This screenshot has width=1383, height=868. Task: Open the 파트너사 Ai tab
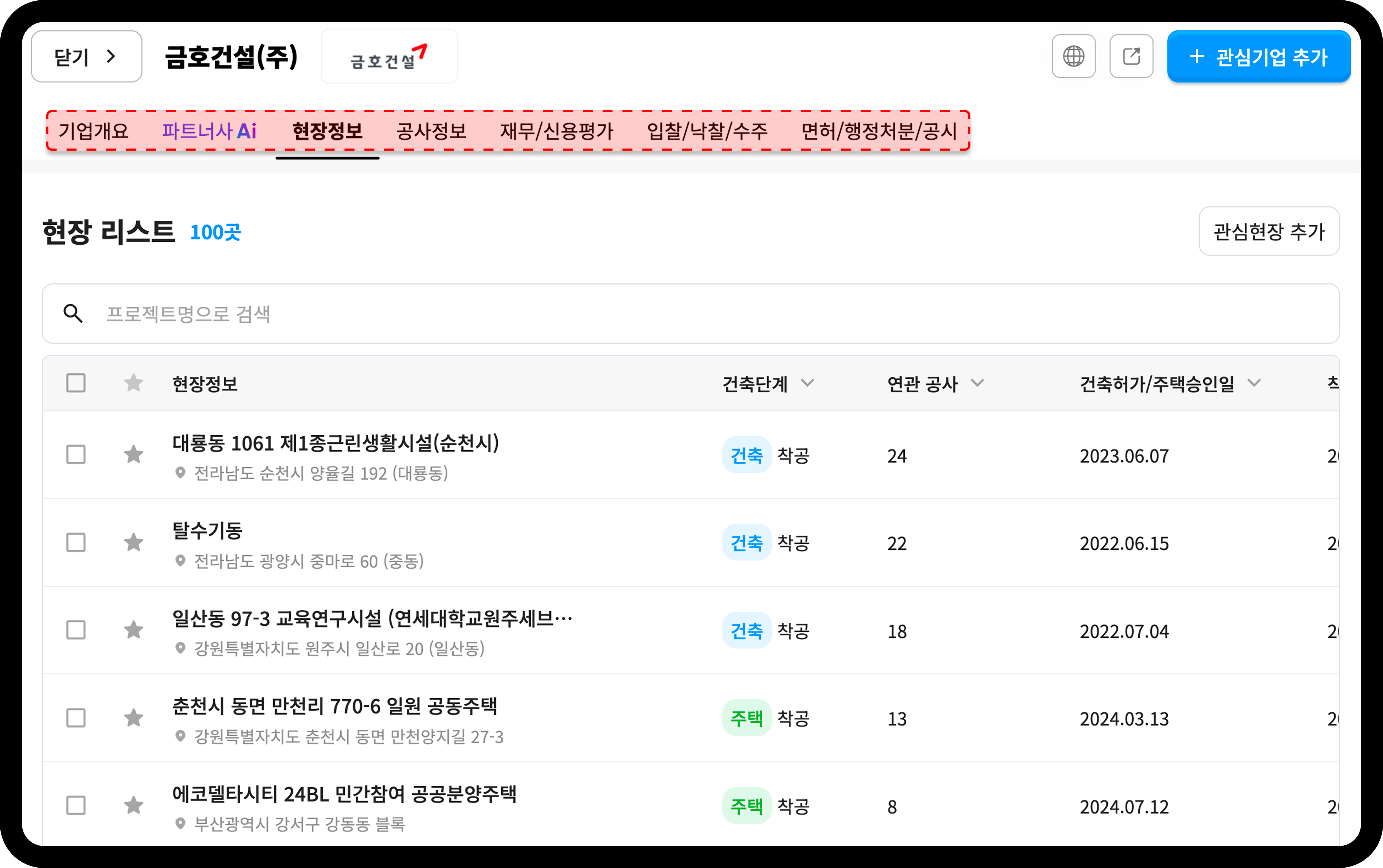[x=209, y=131]
